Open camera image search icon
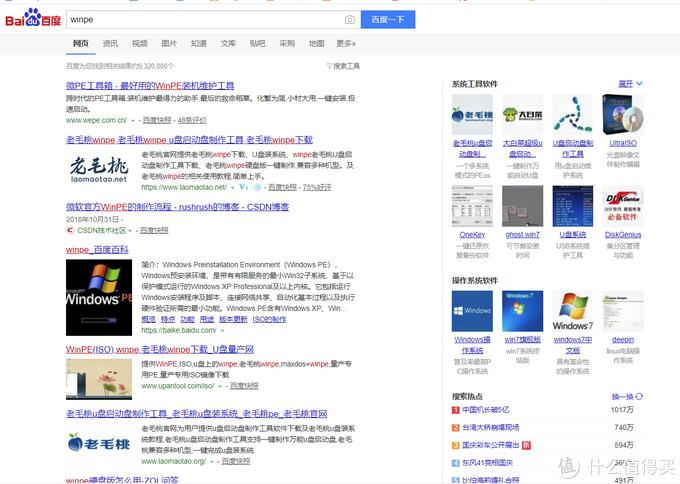This screenshot has width=680, height=484. tap(350, 20)
